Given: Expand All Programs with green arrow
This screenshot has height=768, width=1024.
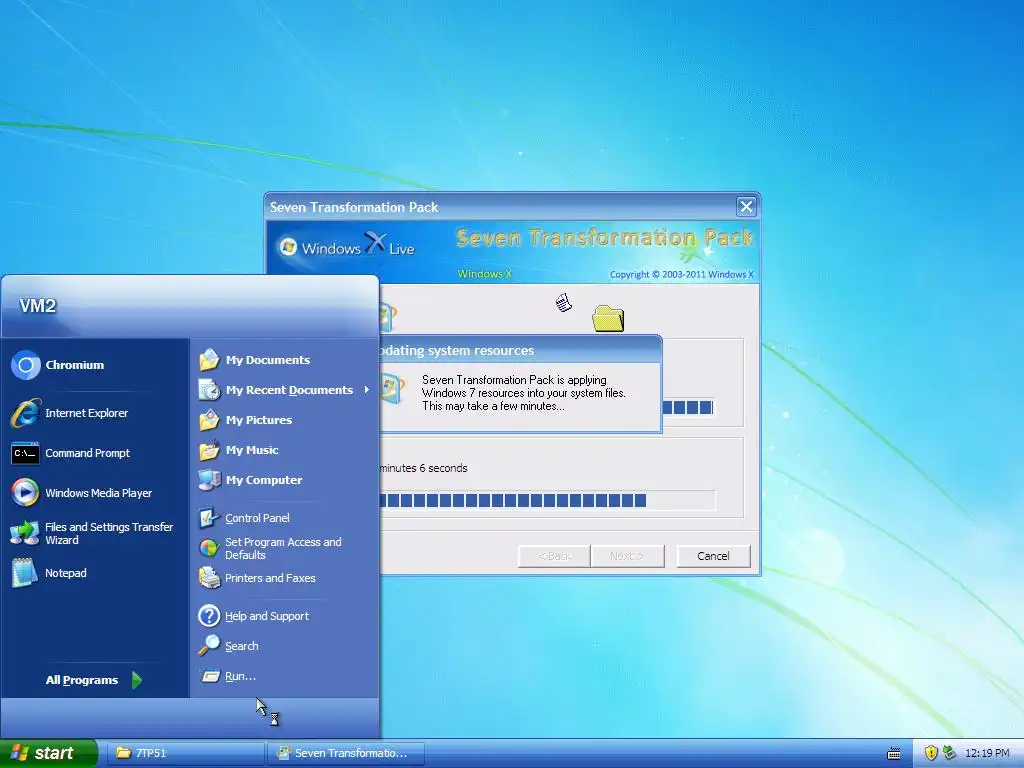Looking at the screenshot, I should click(x=136, y=680).
